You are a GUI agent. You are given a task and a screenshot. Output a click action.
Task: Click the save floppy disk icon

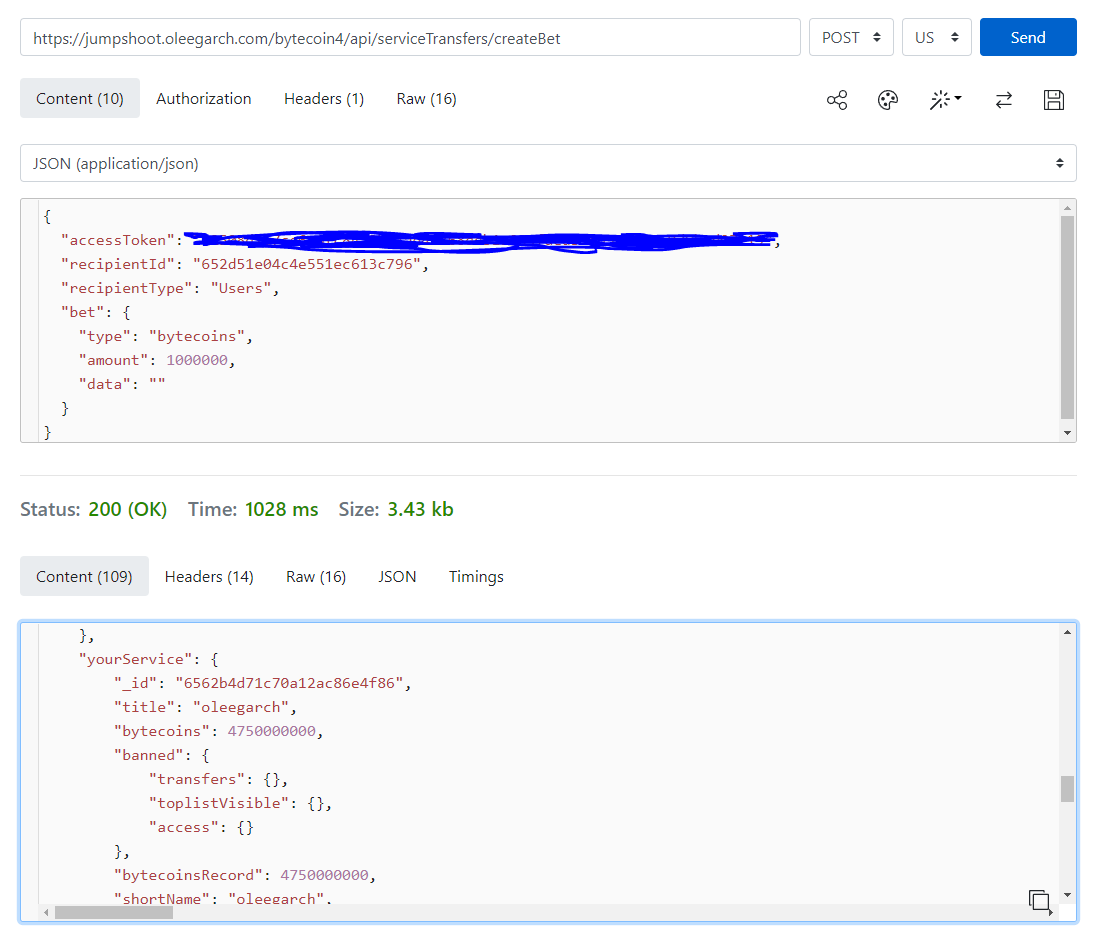(1053, 100)
